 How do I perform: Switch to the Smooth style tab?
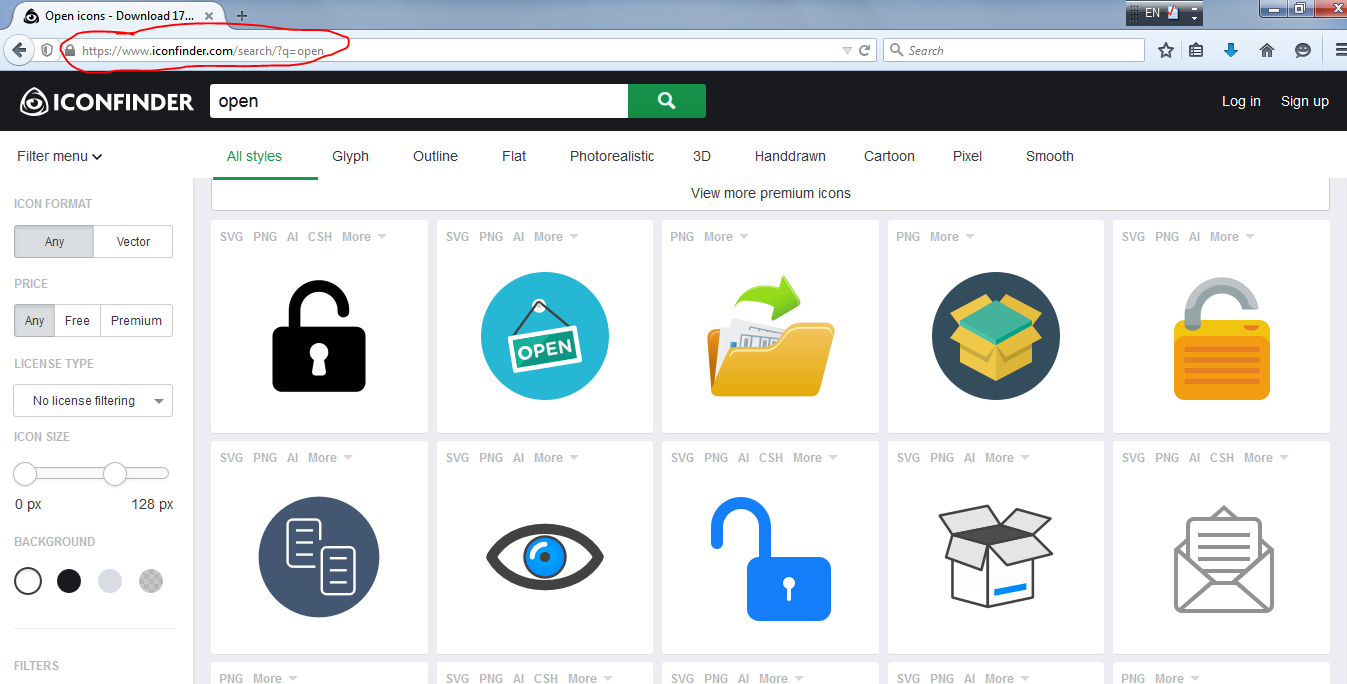[x=1050, y=156]
